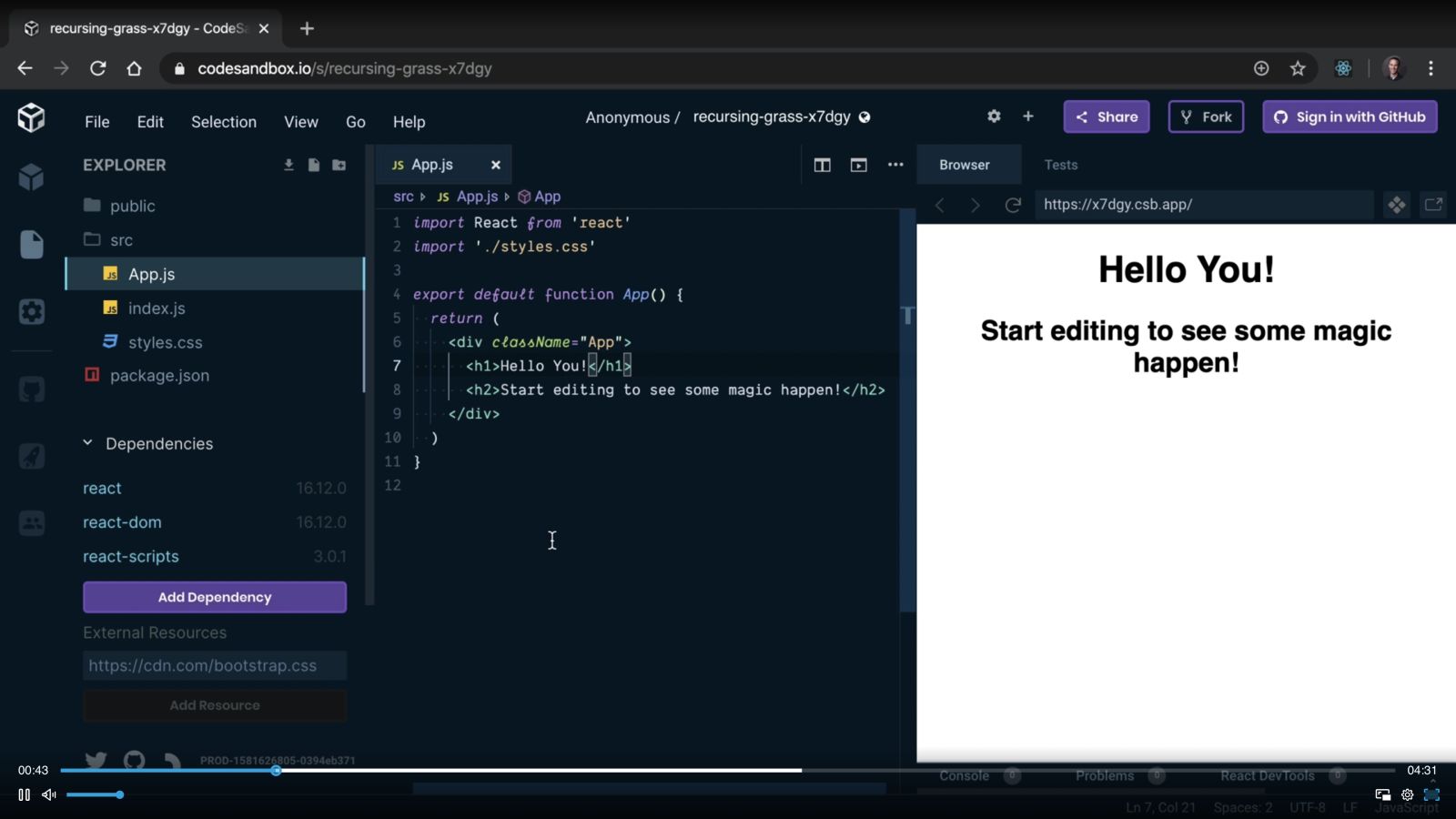Viewport: 1456px width, 819px height.
Task: Reload the Chrome page
Action: pos(98,68)
